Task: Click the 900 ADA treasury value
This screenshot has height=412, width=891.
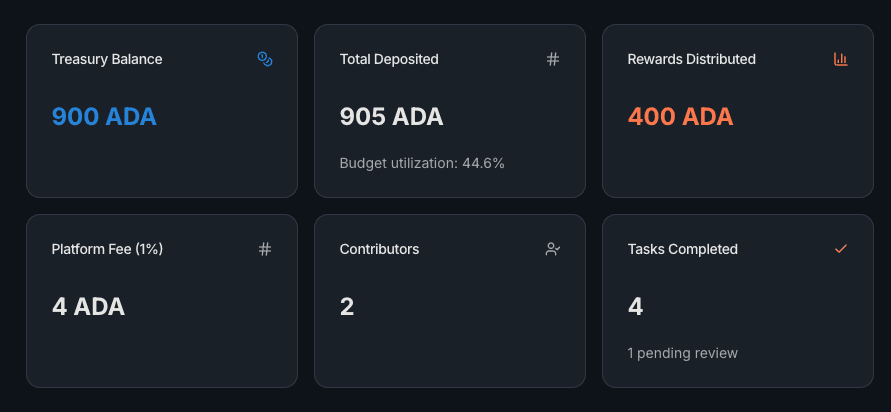Action: tap(104, 117)
